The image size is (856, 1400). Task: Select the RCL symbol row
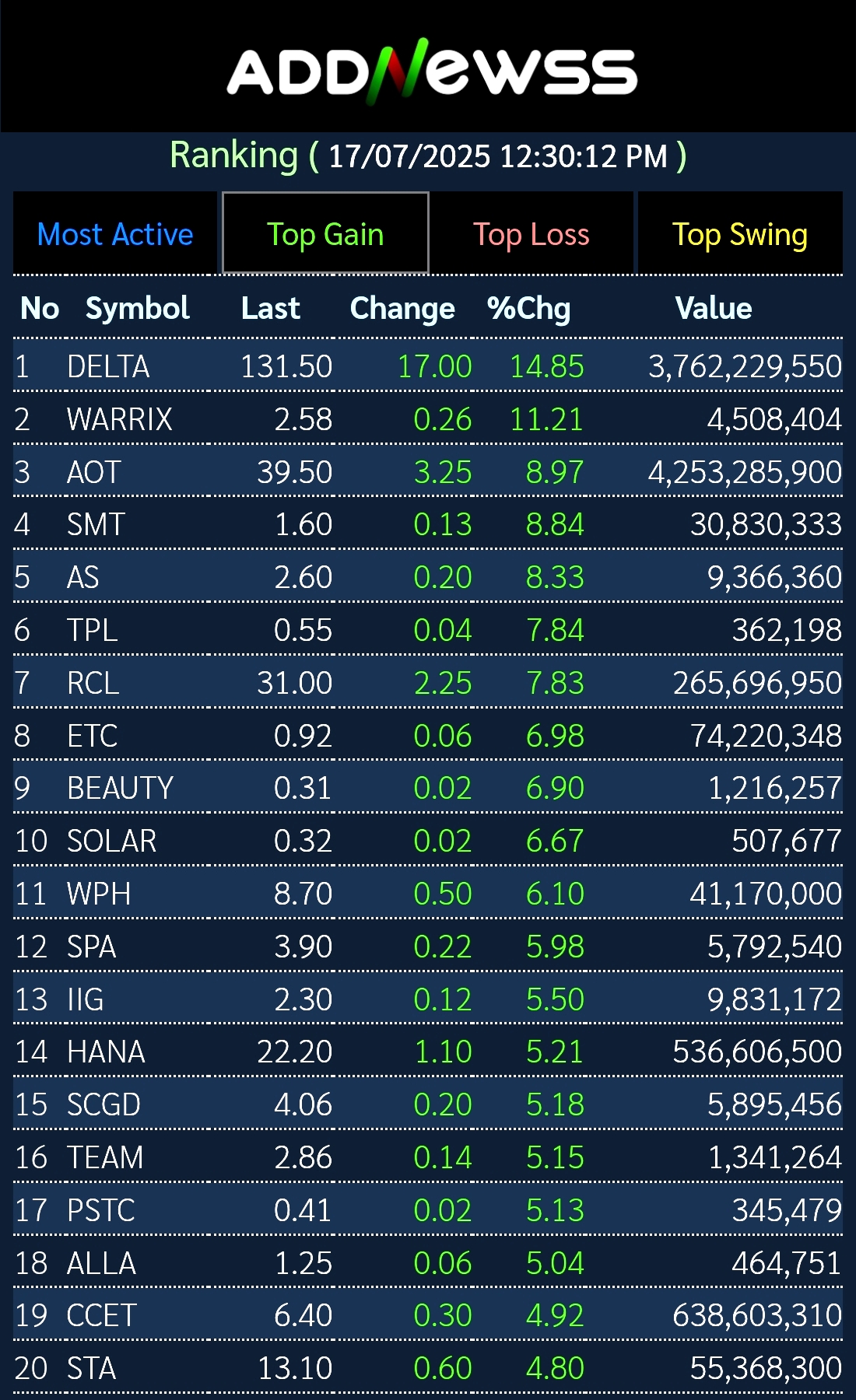tap(93, 683)
